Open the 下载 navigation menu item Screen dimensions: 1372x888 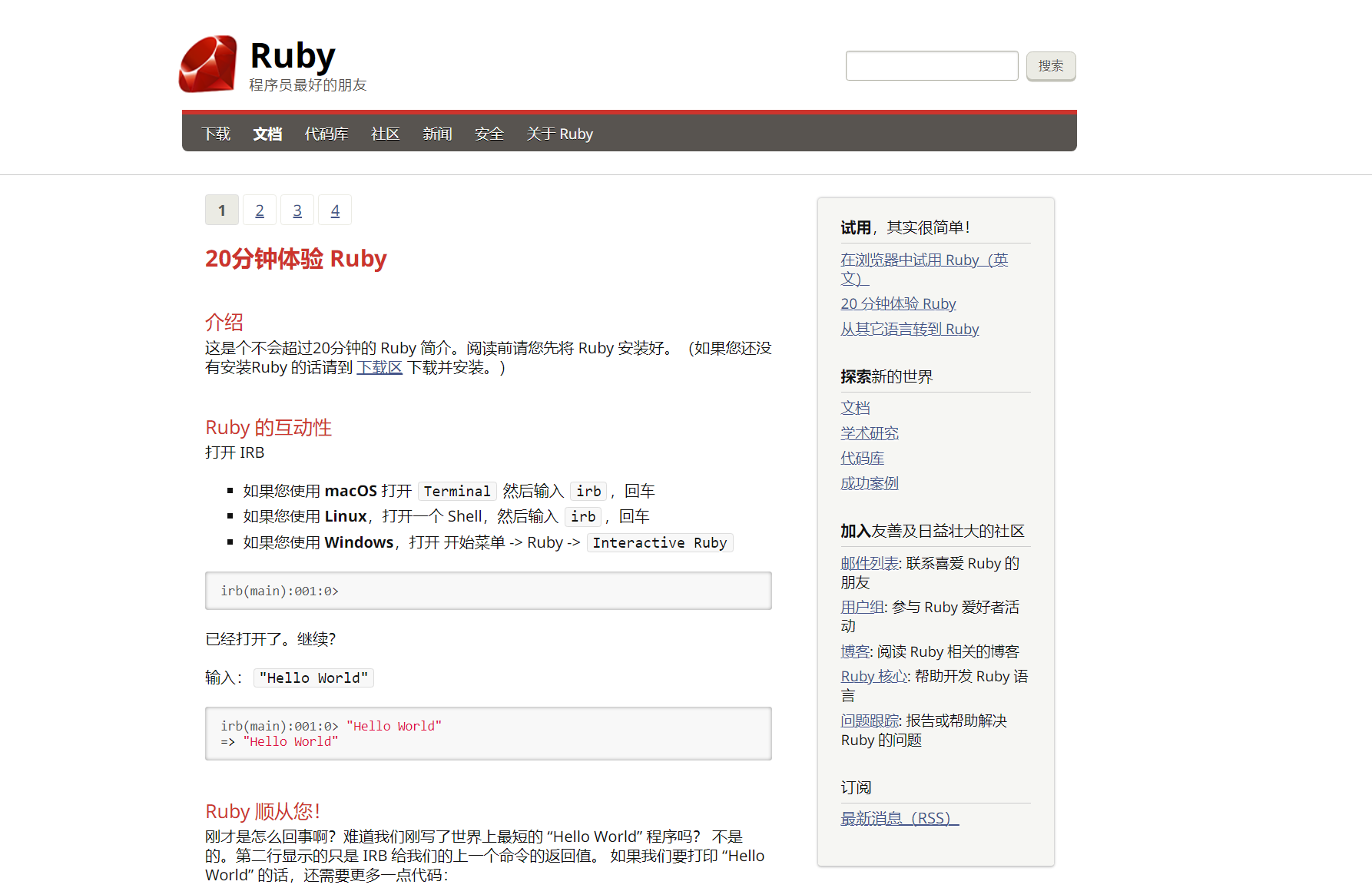pyautogui.click(x=216, y=134)
